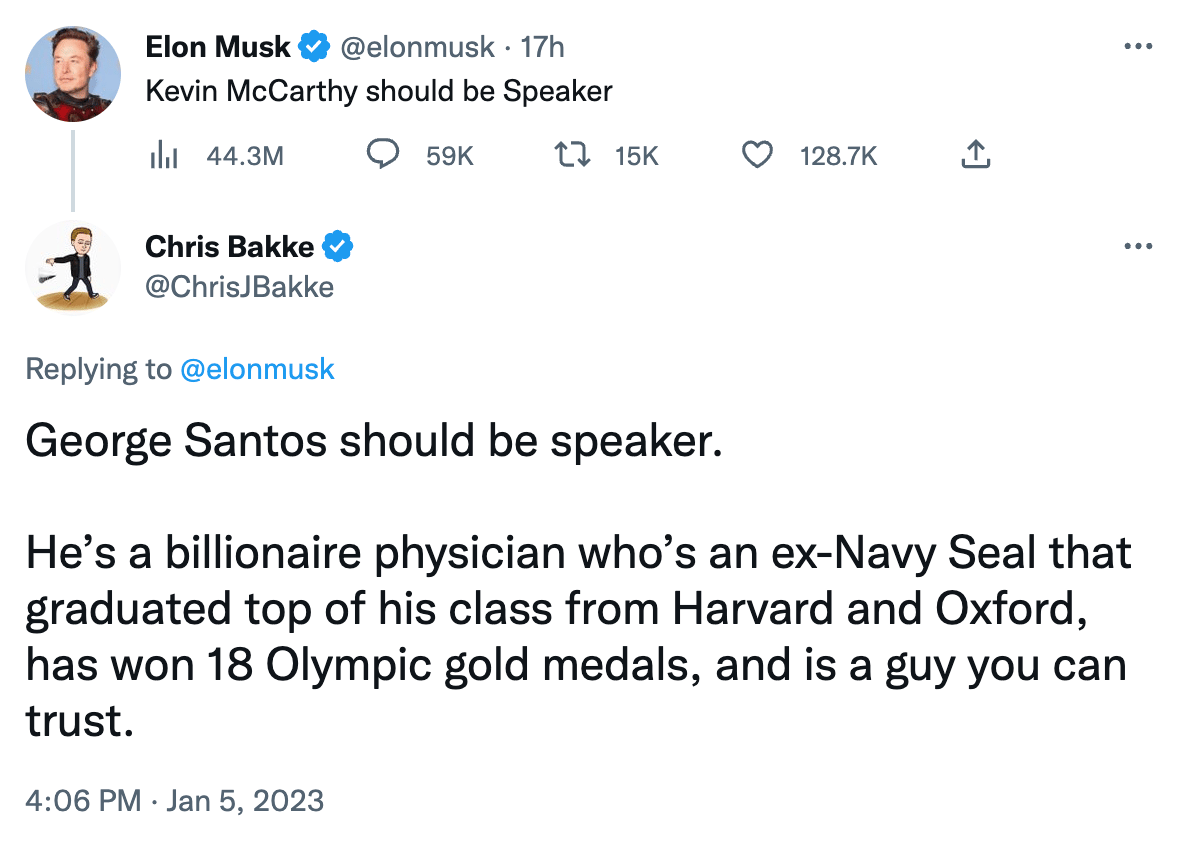Image resolution: width=1180 pixels, height=842 pixels.
Task: Open the 17h timestamp link
Action: point(544,47)
